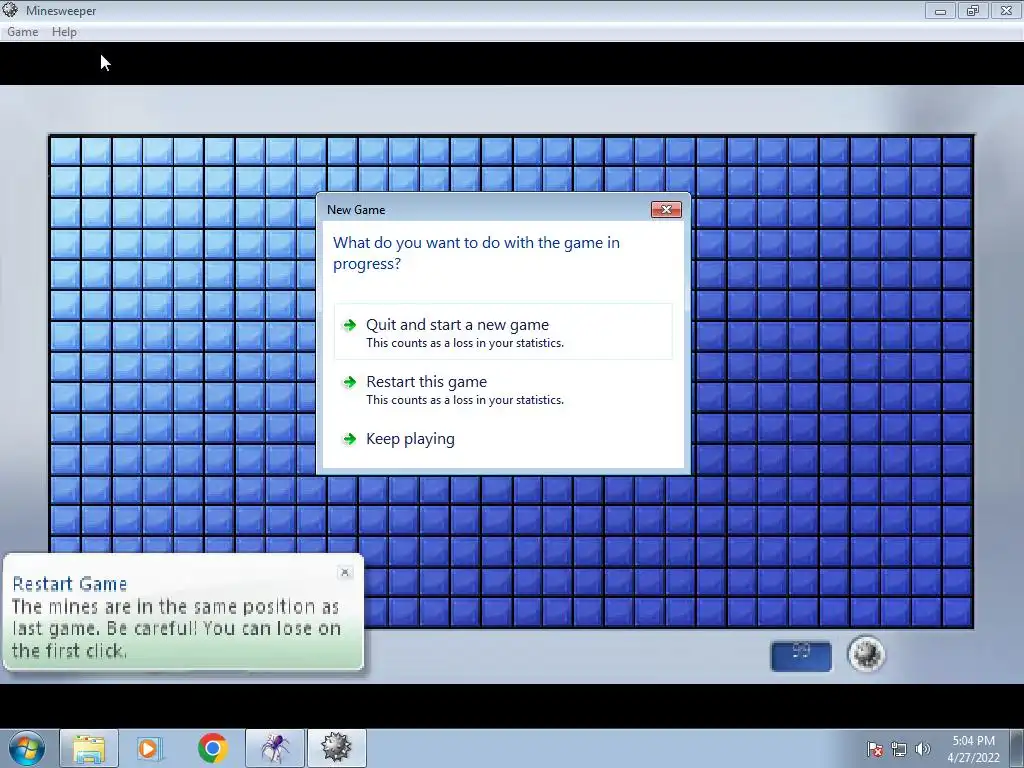Restore down the Minesweeper window
Image resolution: width=1024 pixels, height=768 pixels.
tap(973, 10)
